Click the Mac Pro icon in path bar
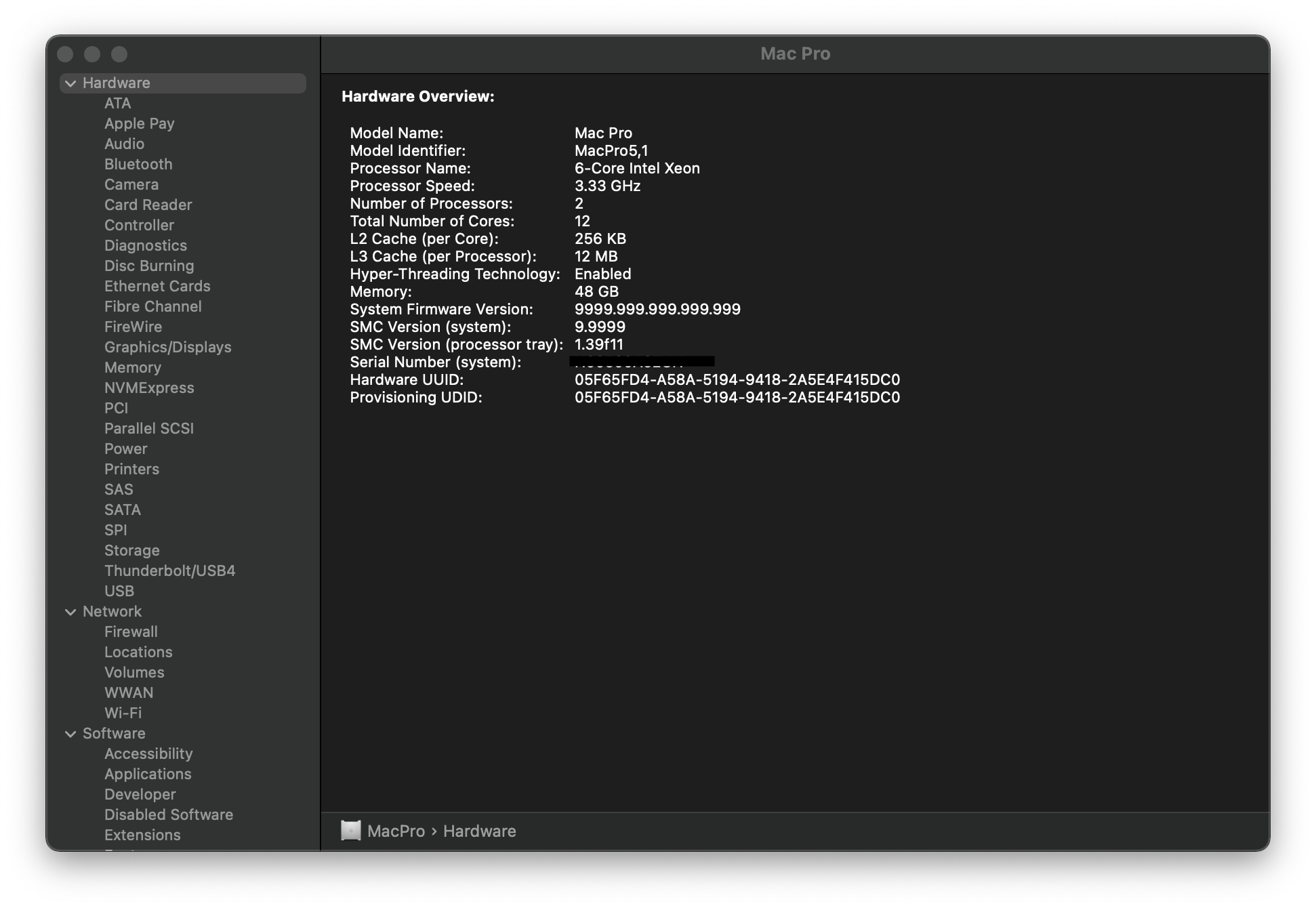The height and width of the screenshot is (908, 1316). pos(350,831)
